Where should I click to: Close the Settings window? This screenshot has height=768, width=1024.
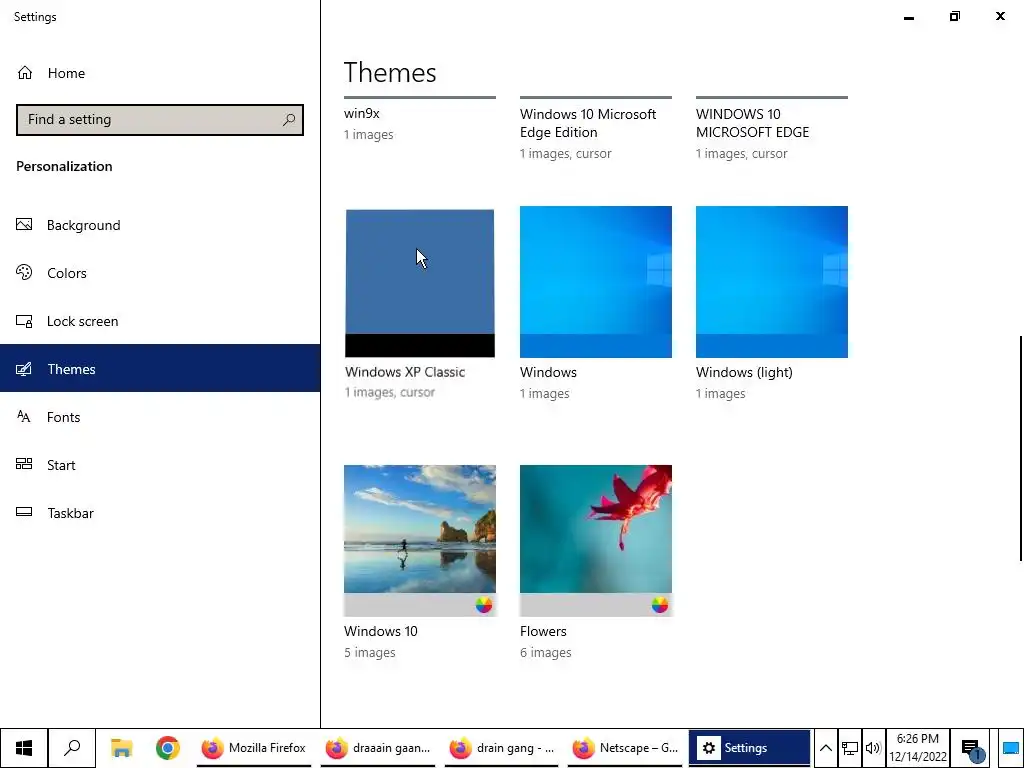click(1000, 16)
